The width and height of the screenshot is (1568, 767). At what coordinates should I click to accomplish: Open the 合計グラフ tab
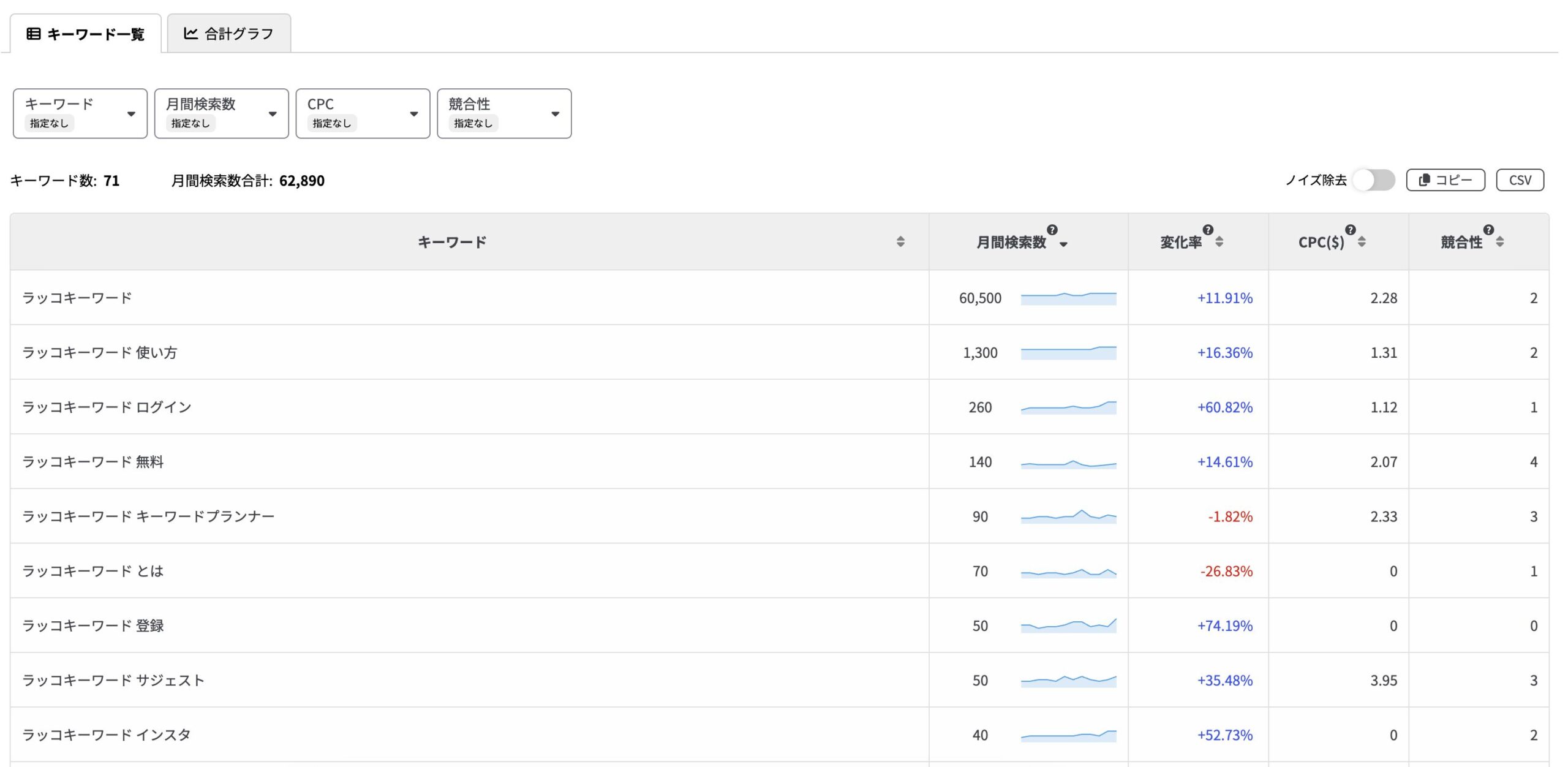[229, 34]
